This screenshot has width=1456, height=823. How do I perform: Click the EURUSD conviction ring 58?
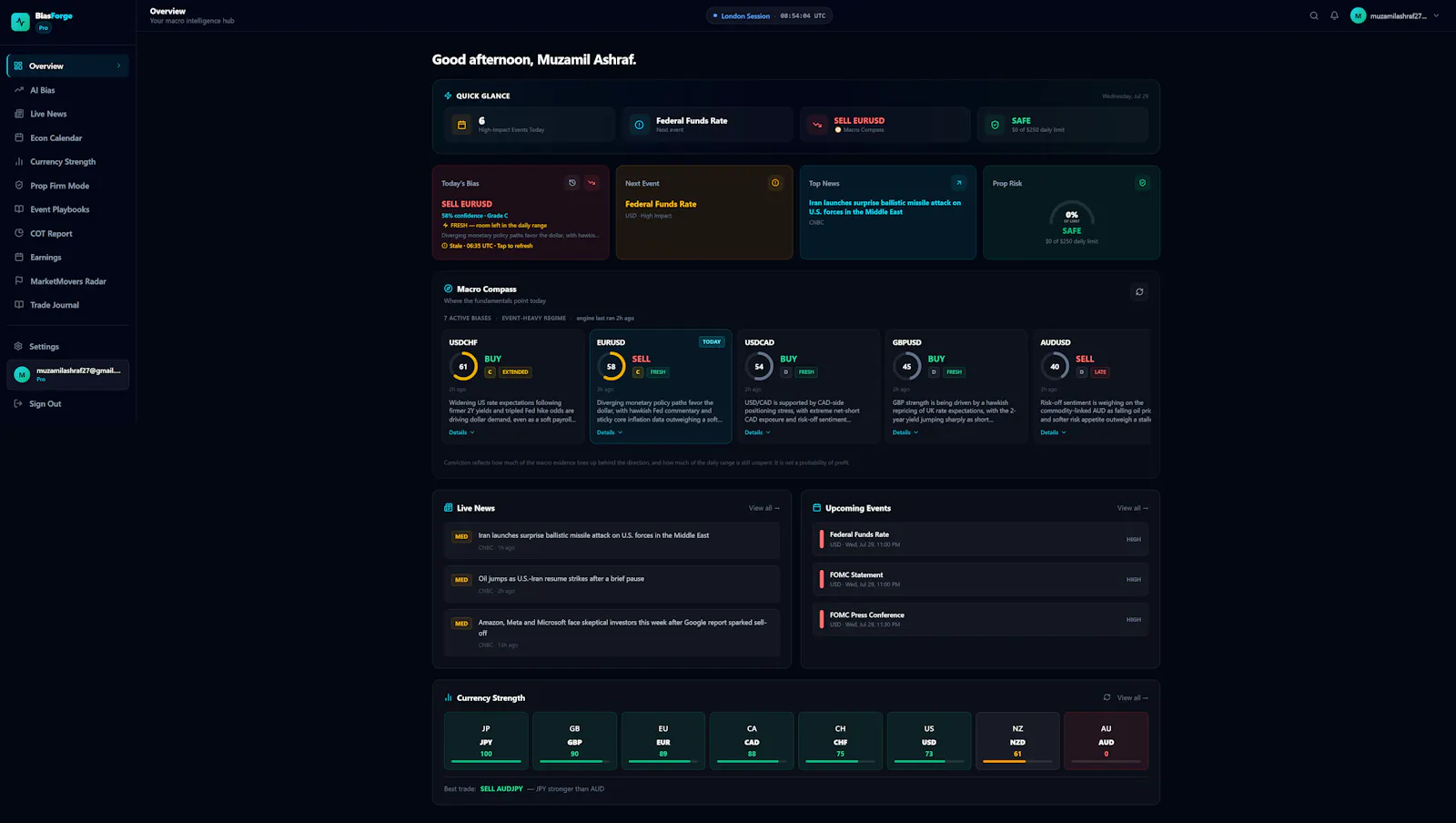pyautogui.click(x=612, y=366)
